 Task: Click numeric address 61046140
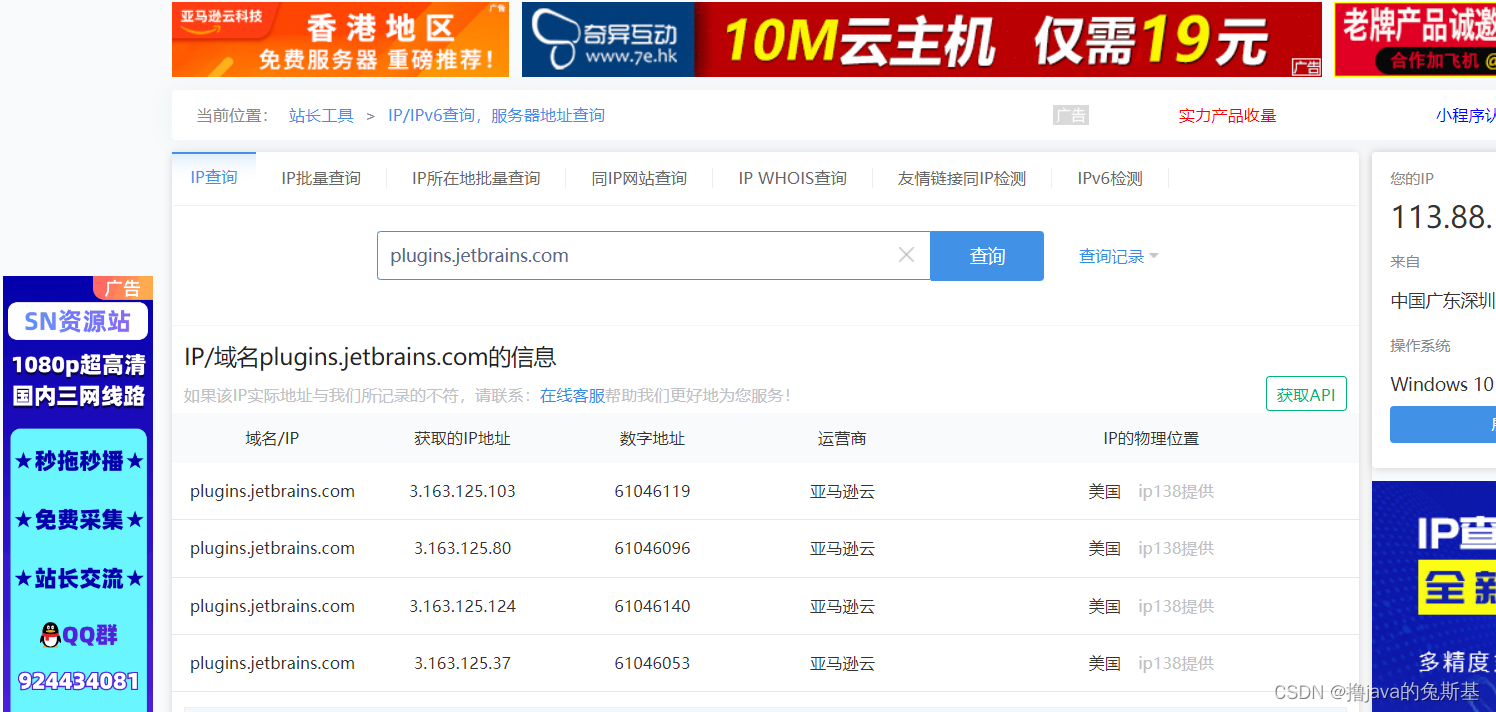pyautogui.click(x=652, y=606)
